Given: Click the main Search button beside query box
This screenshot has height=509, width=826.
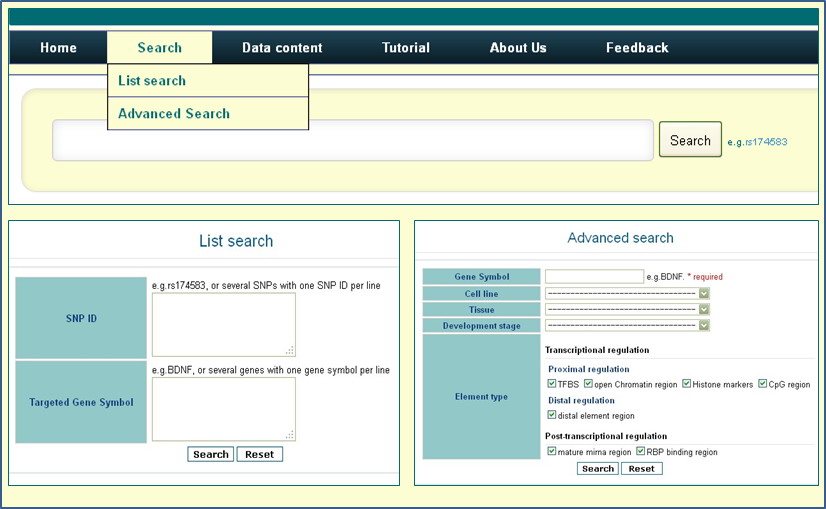Looking at the screenshot, I should click(x=690, y=141).
